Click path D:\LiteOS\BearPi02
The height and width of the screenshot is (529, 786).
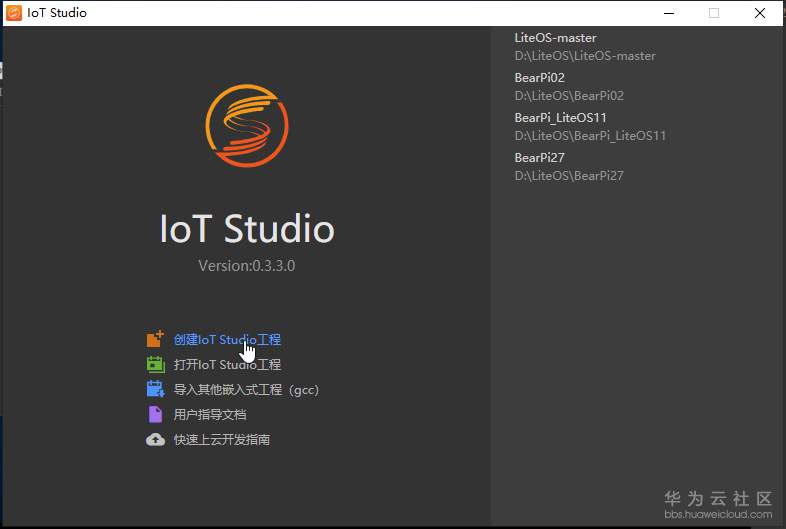point(569,96)
